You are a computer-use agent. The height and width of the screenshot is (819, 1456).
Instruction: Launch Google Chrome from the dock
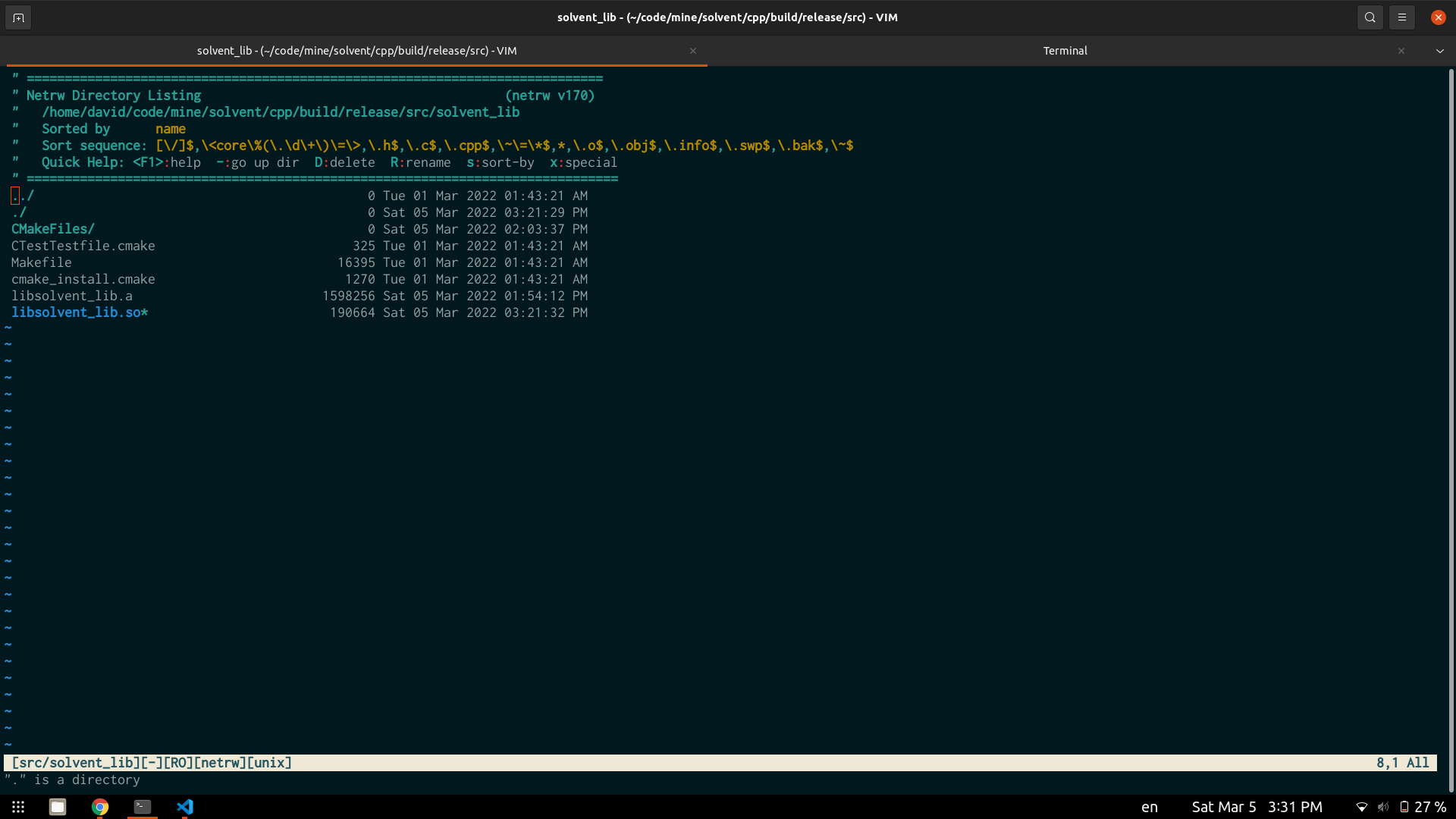(x=99, y=806)
